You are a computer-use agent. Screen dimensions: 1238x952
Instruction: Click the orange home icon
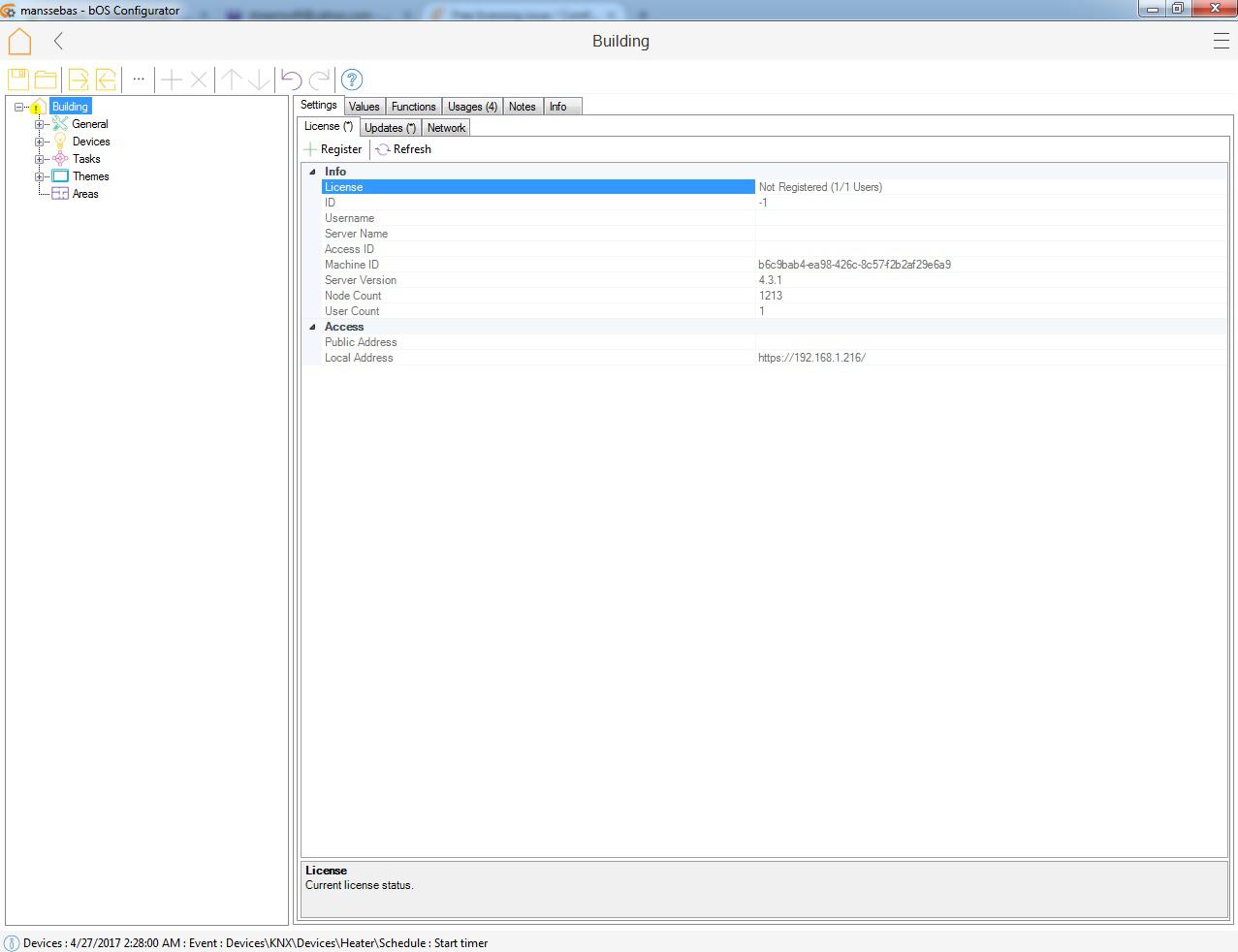point(19,42)
